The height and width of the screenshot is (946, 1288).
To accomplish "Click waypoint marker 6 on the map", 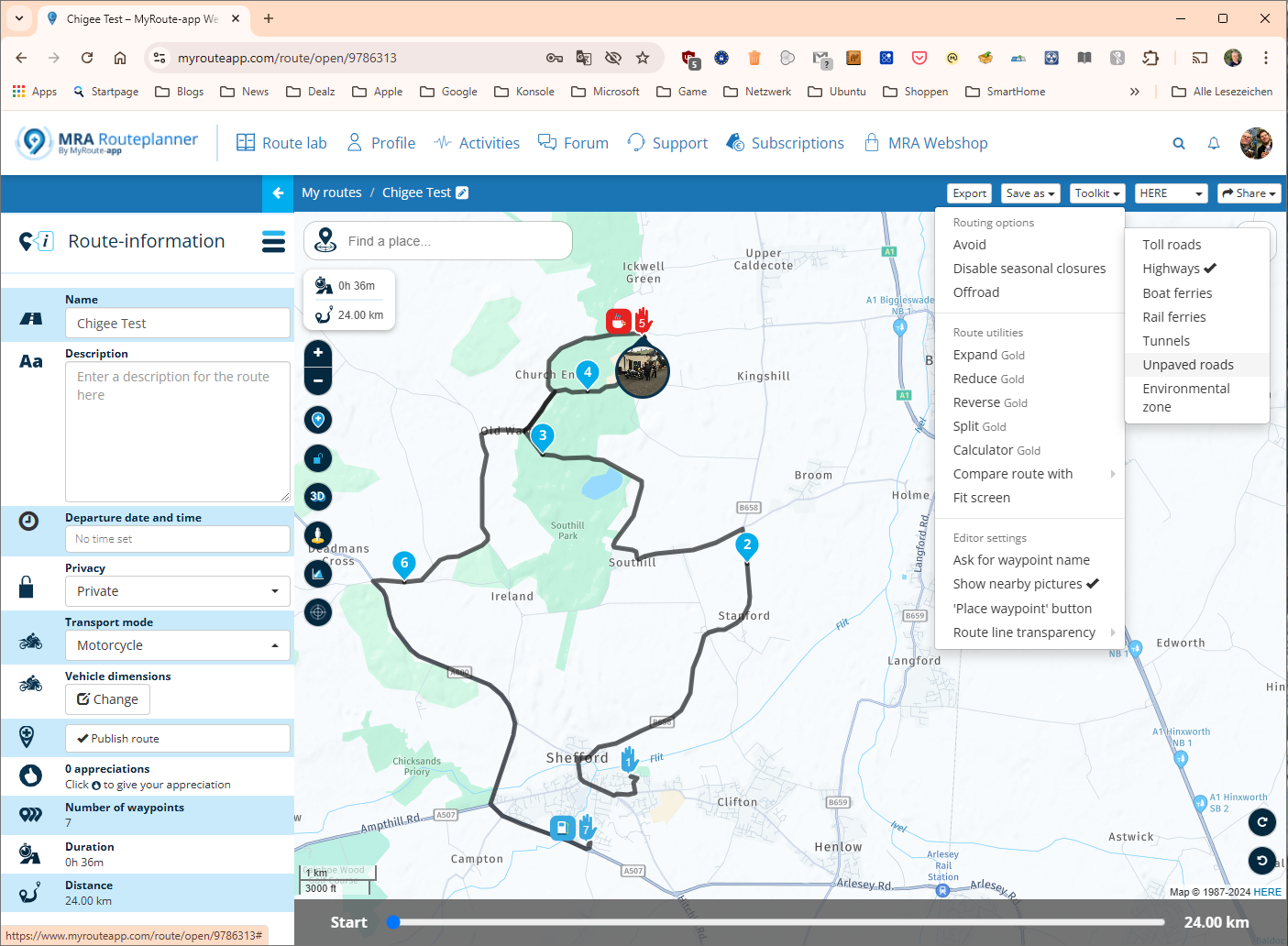I will pyautogui.click(x=404, y=564).
